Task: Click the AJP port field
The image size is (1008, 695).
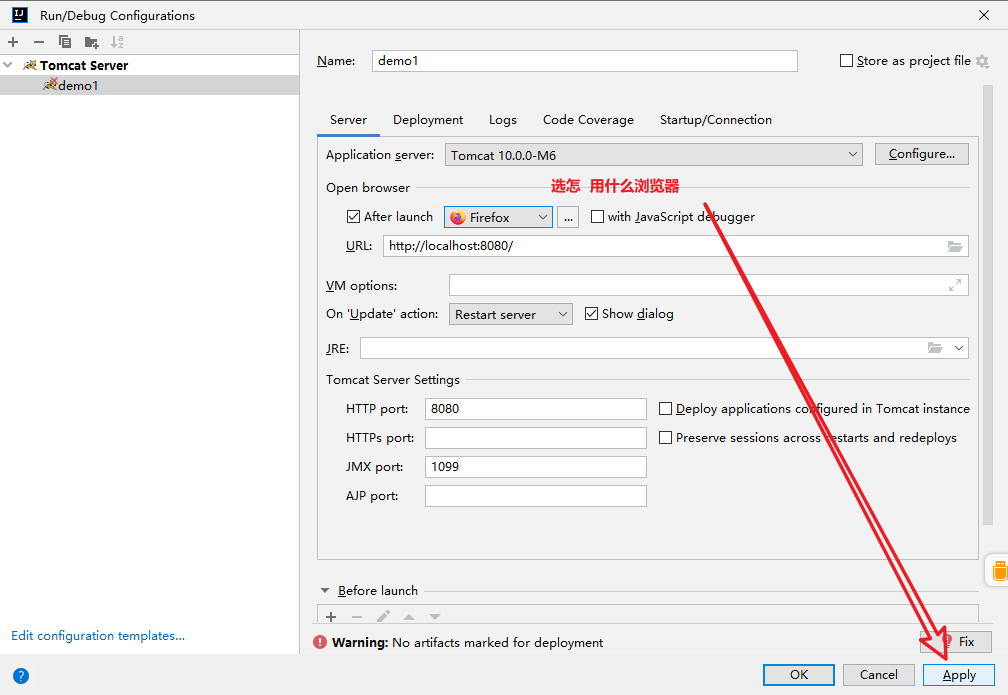Action: 536,496
